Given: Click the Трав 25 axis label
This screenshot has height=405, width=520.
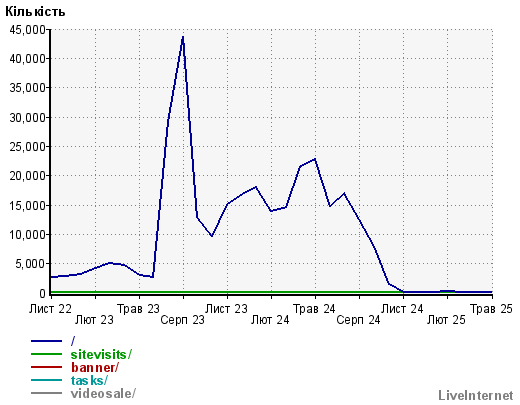Looking at the screenshot, I should 491,309.
